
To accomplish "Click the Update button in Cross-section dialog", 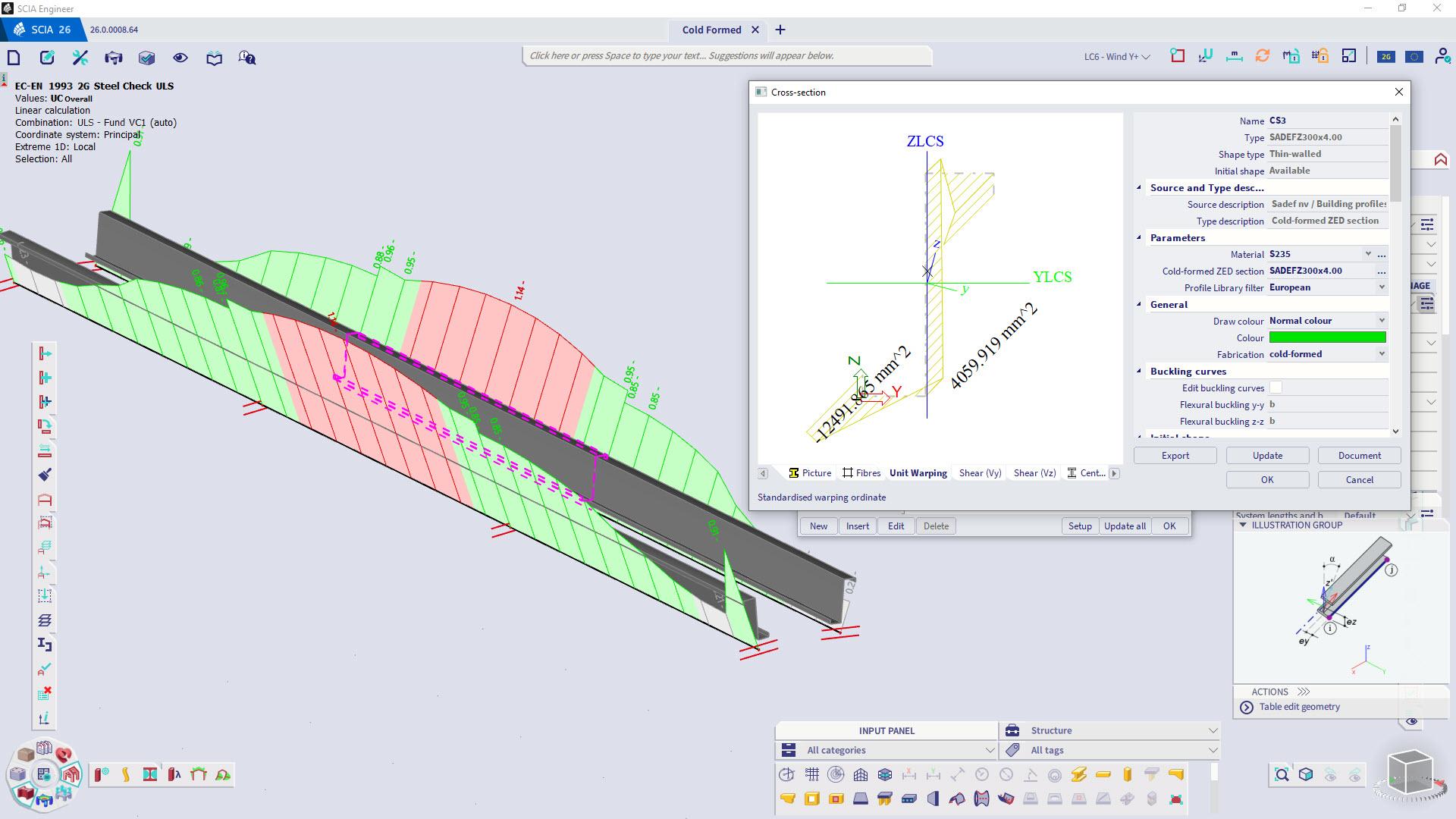I will tap(1267, 456).
